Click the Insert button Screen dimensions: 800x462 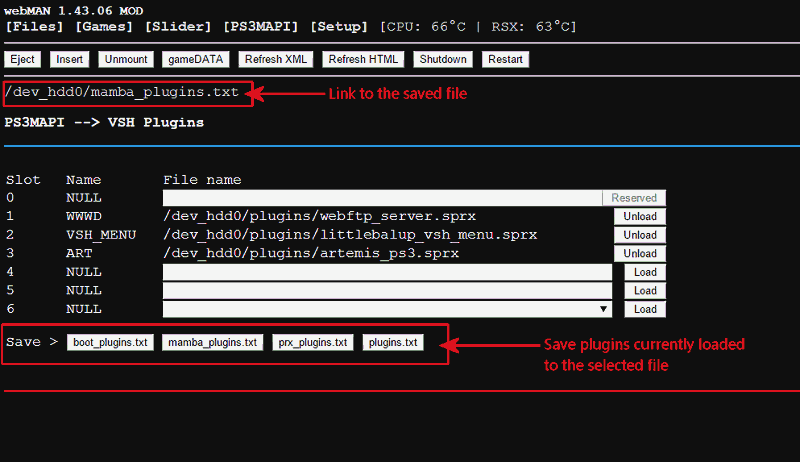tap(69, 59)
